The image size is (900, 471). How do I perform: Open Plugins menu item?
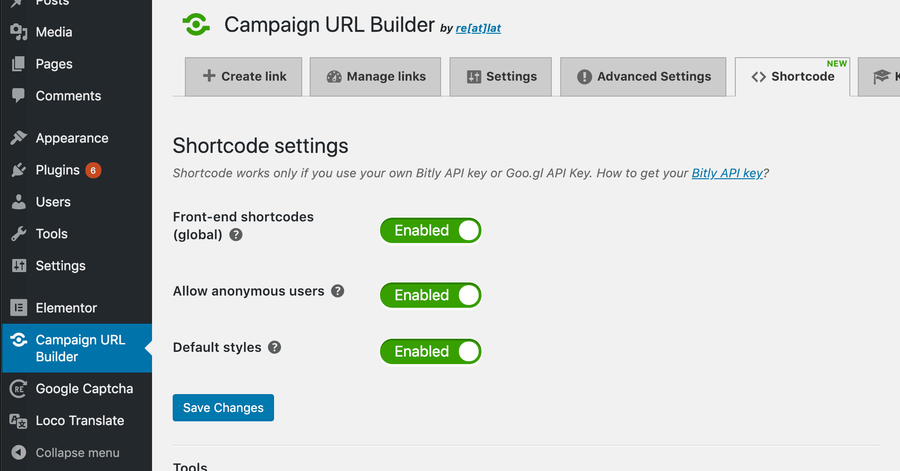tap(57, 170)
